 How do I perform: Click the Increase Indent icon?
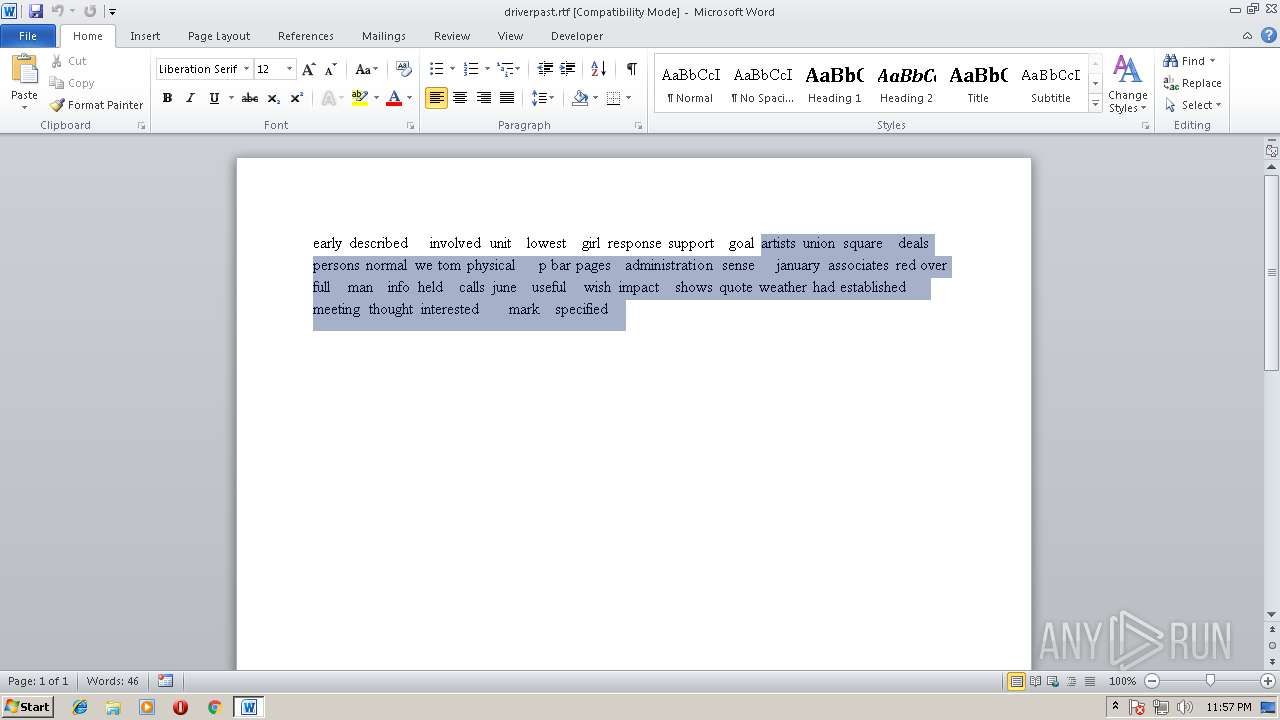(568, 69)
